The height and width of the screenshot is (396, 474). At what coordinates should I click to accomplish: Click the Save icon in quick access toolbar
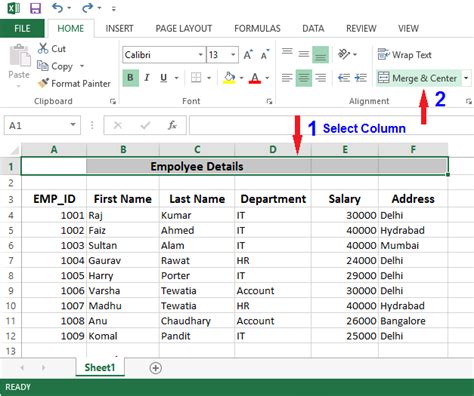(35, 8)
